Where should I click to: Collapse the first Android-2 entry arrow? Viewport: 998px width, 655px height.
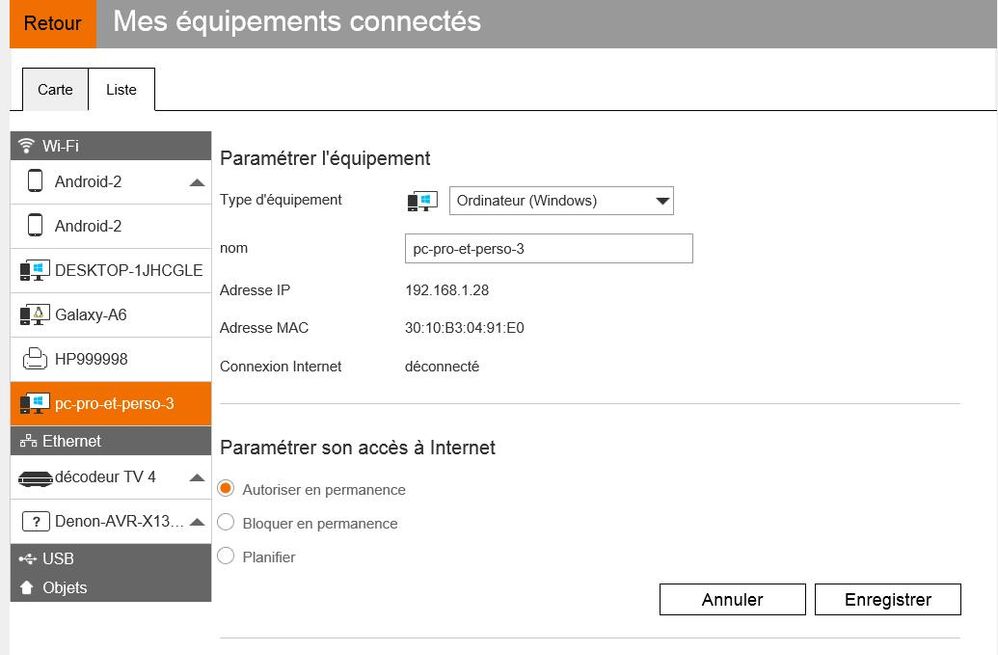(197, 183)
